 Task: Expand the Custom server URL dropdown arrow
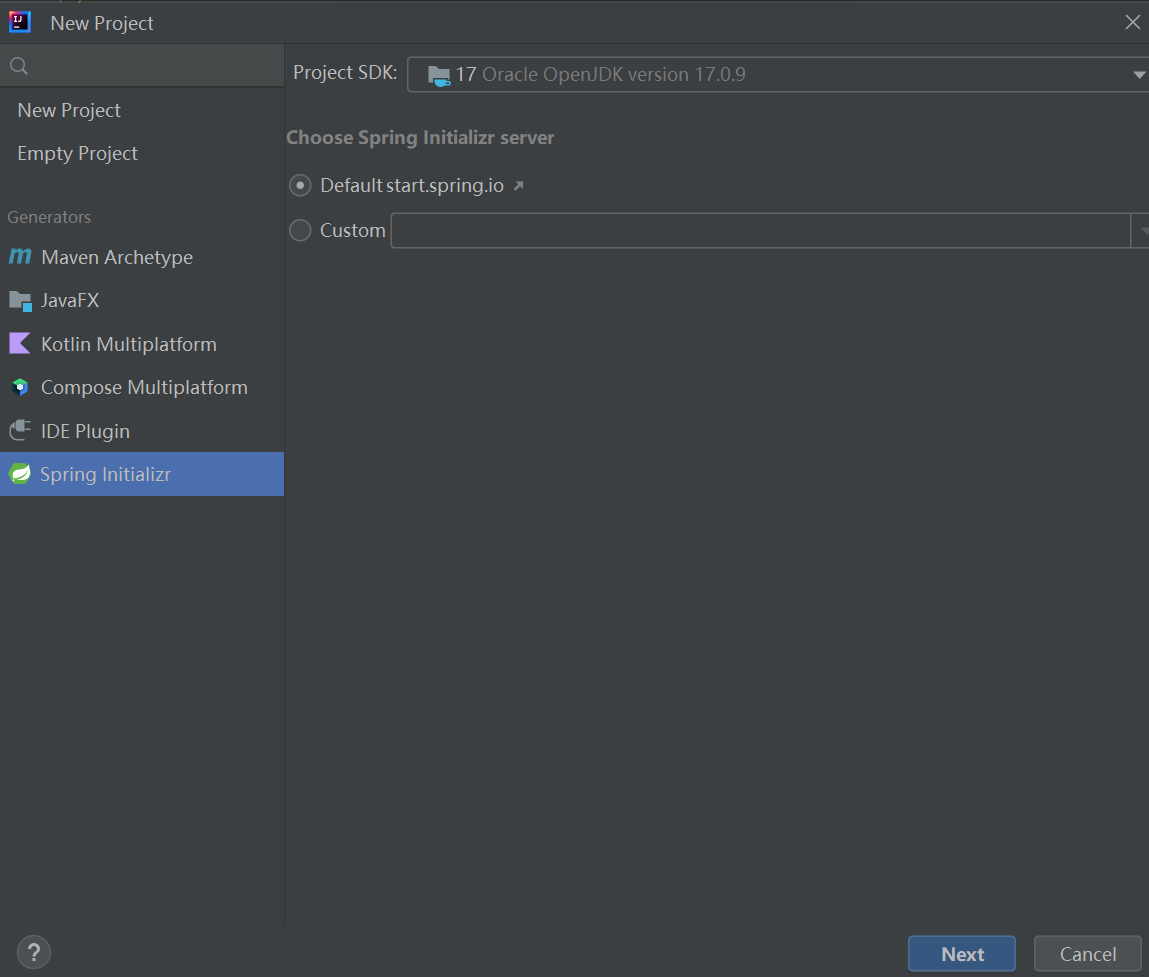(1141, 231)
